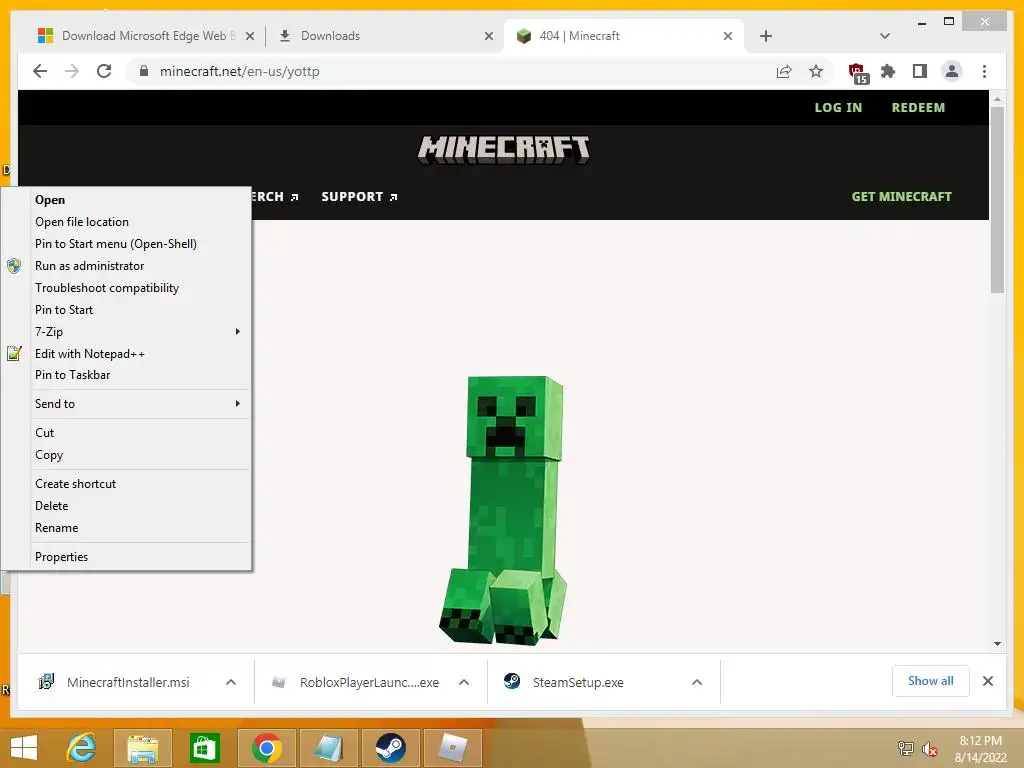Reload the Minecraft page
1024x768 pixels.
pyautogui.click(x=104, y=71)
